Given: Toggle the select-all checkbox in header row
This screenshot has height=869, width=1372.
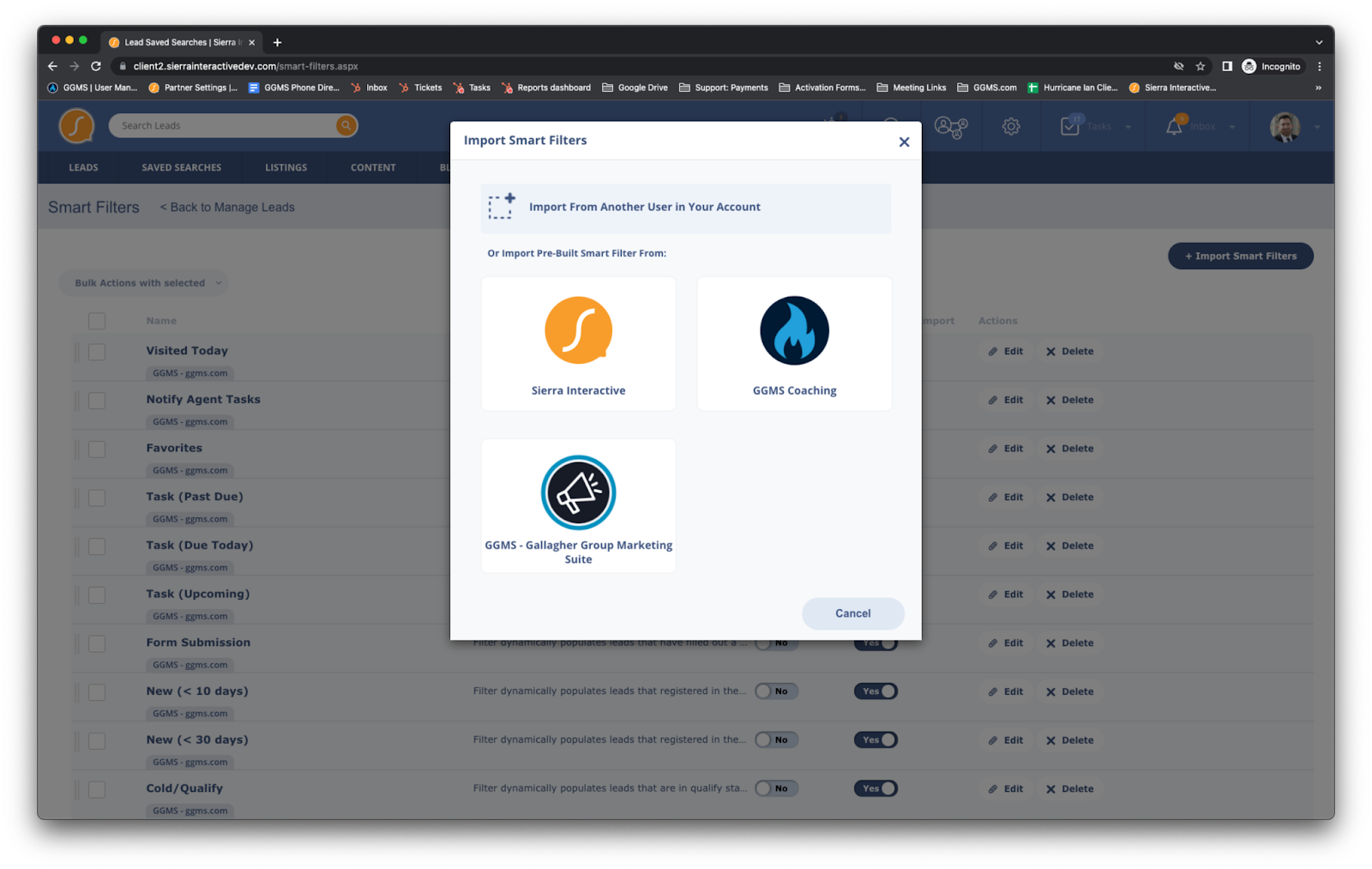Looking at the screenshot, I should coord(97,321).
